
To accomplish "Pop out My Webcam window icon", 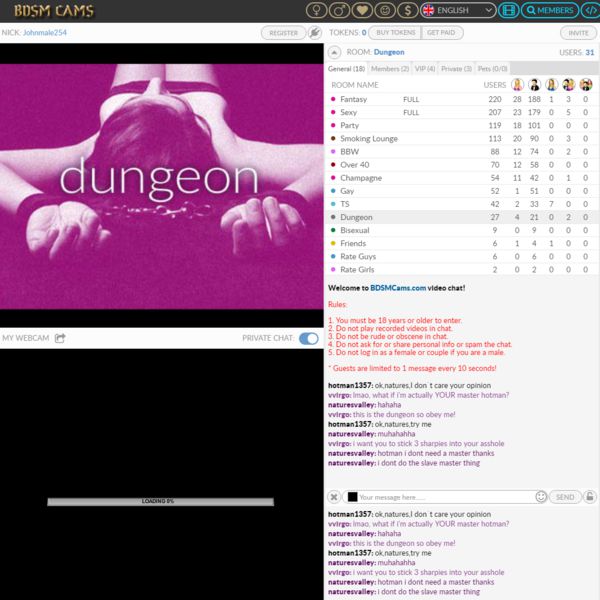I will click(60, 338).
